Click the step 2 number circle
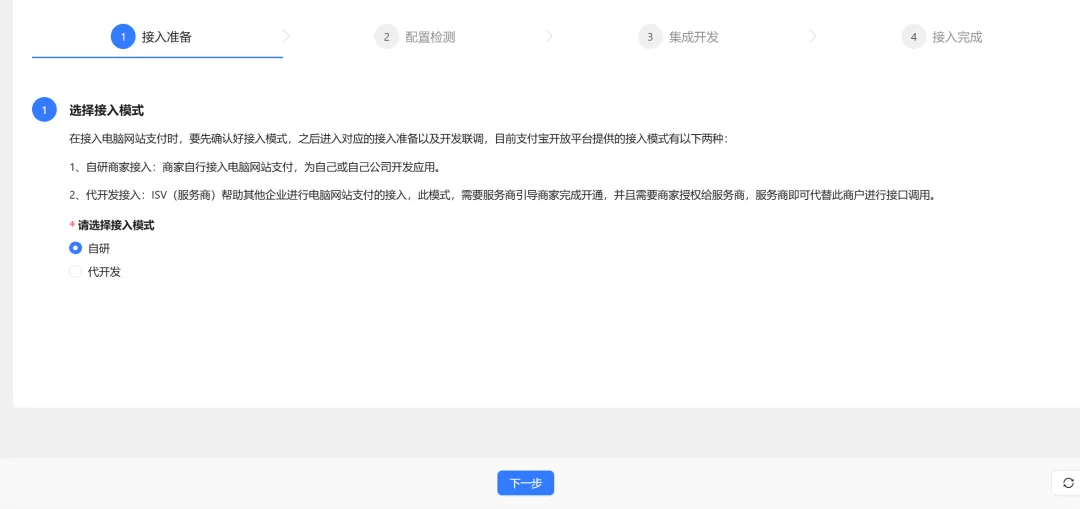The height and width of the screenshot is (509, 1080). (386, 37)
